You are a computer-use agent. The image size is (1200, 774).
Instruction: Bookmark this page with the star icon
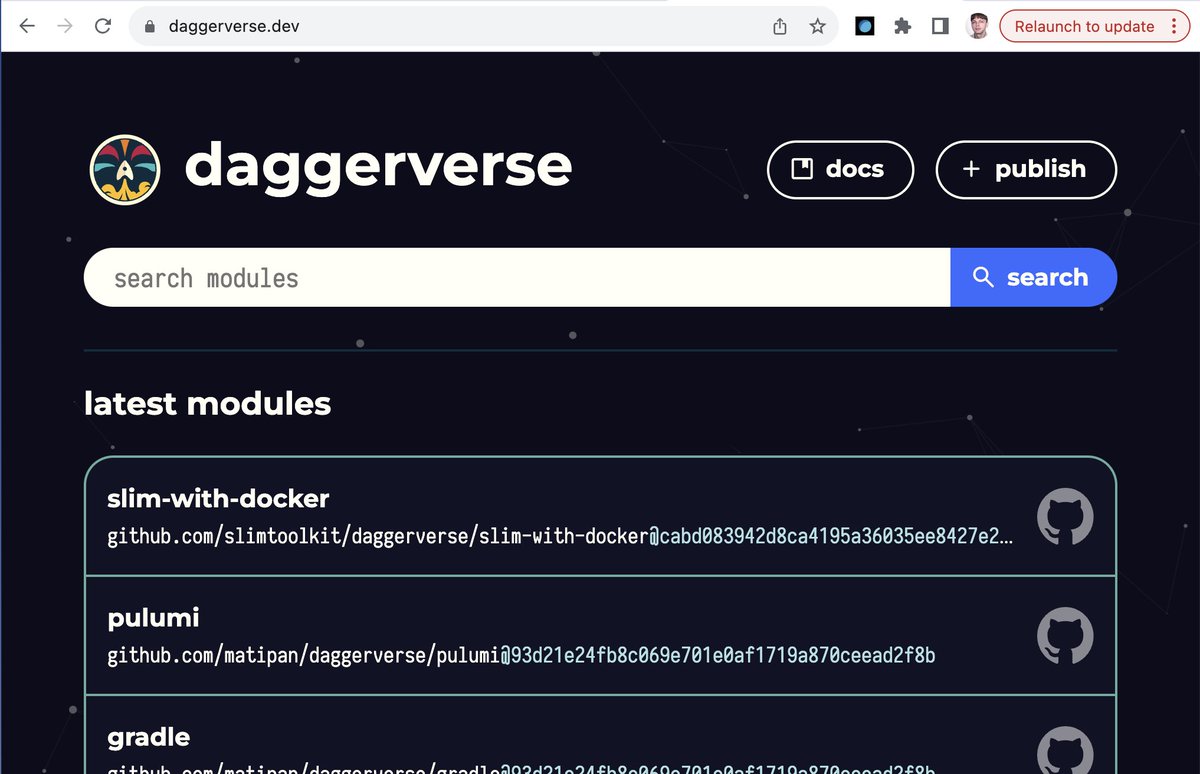817,27
